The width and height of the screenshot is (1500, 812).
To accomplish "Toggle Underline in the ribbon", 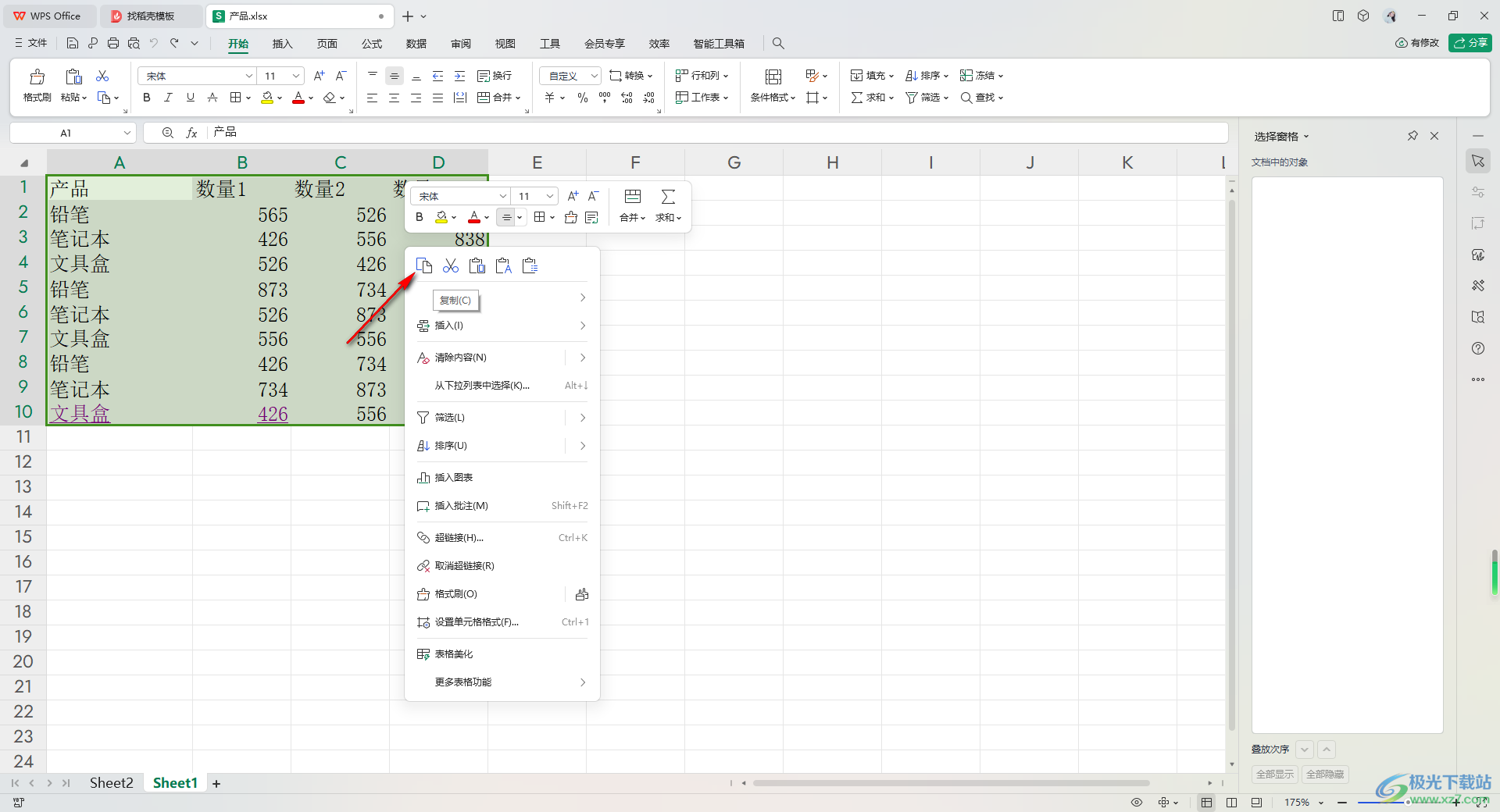I will tap(190, 98).
